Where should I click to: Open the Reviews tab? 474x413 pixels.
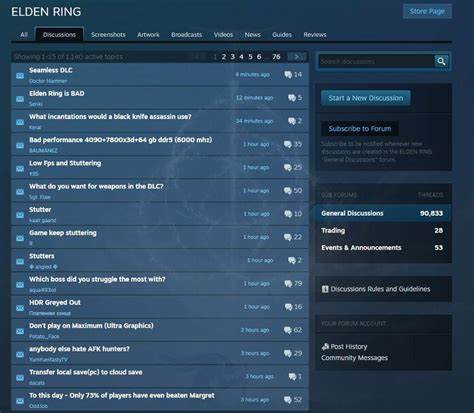click(x=315, y=35)
